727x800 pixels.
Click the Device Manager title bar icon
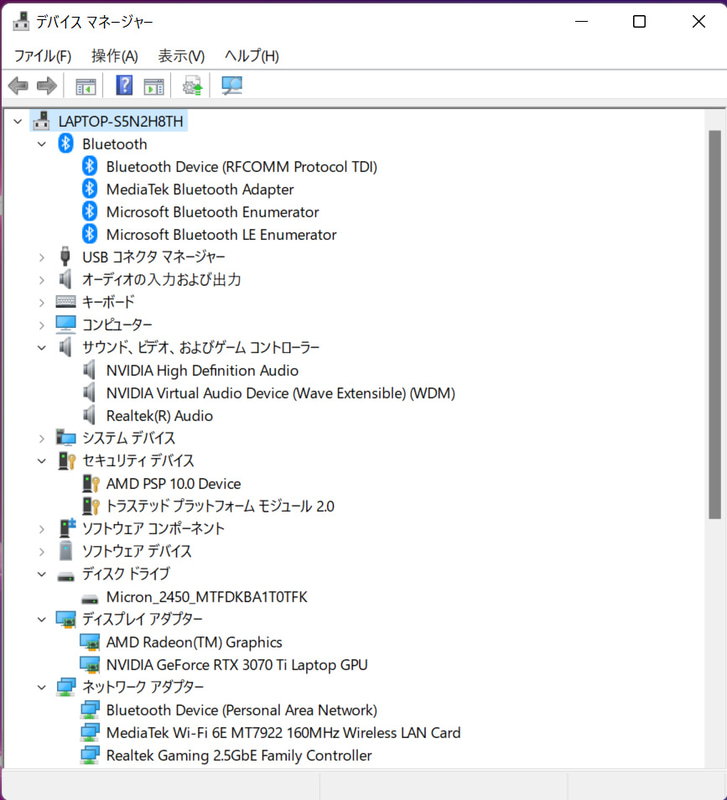tap(21, 21)
